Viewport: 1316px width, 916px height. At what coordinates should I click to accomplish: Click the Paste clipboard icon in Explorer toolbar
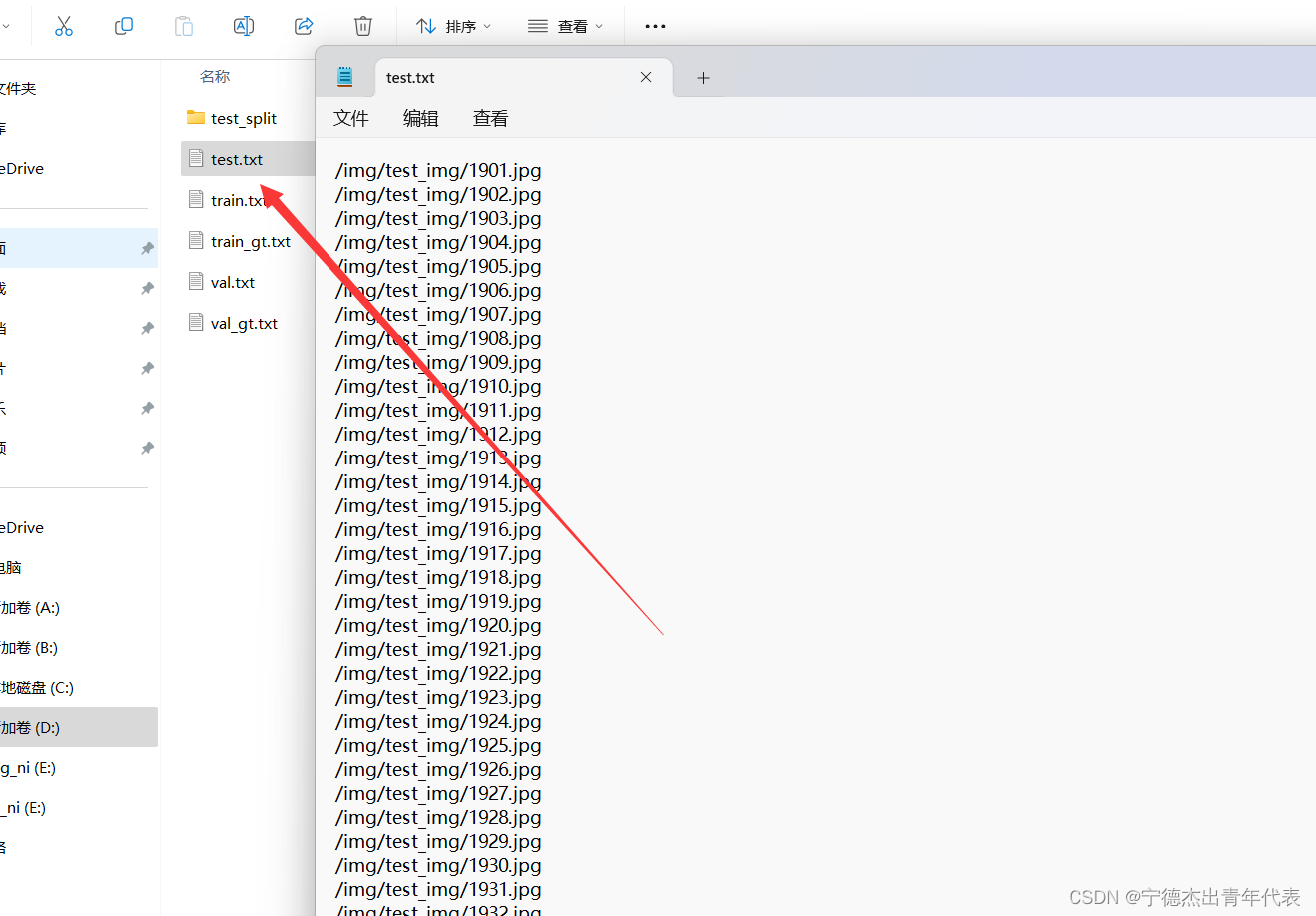[x=184, y=26]
